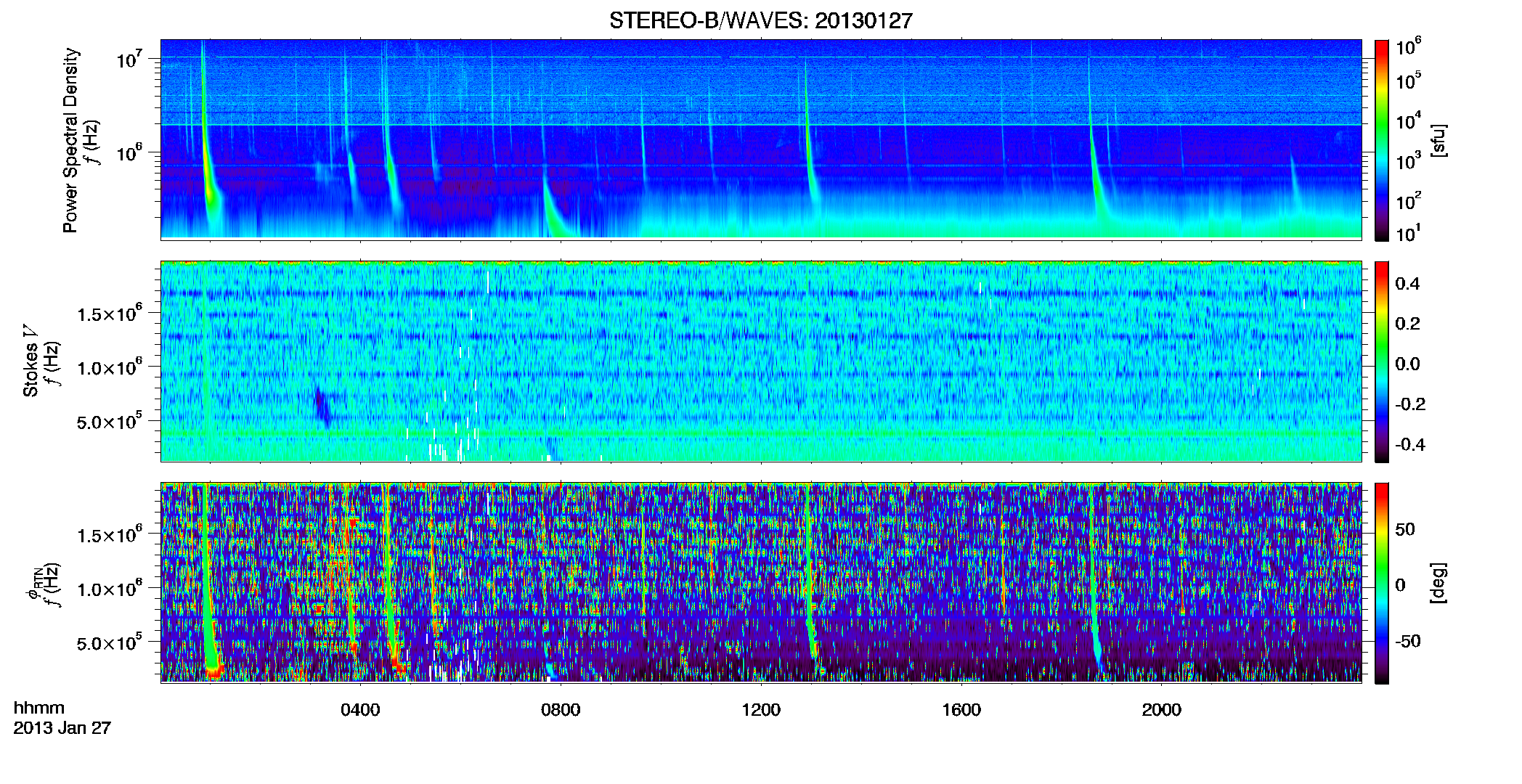Click the [deg] colorbar unit label
Image resolution: width=1522 pixels, height=784 pixels.
point(1438,583)
